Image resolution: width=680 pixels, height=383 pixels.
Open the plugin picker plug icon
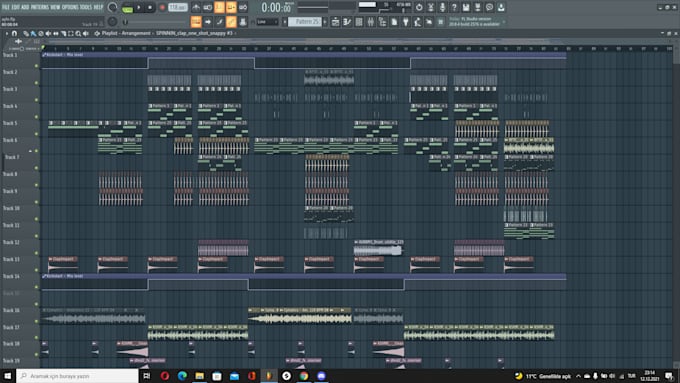(405, 22)
